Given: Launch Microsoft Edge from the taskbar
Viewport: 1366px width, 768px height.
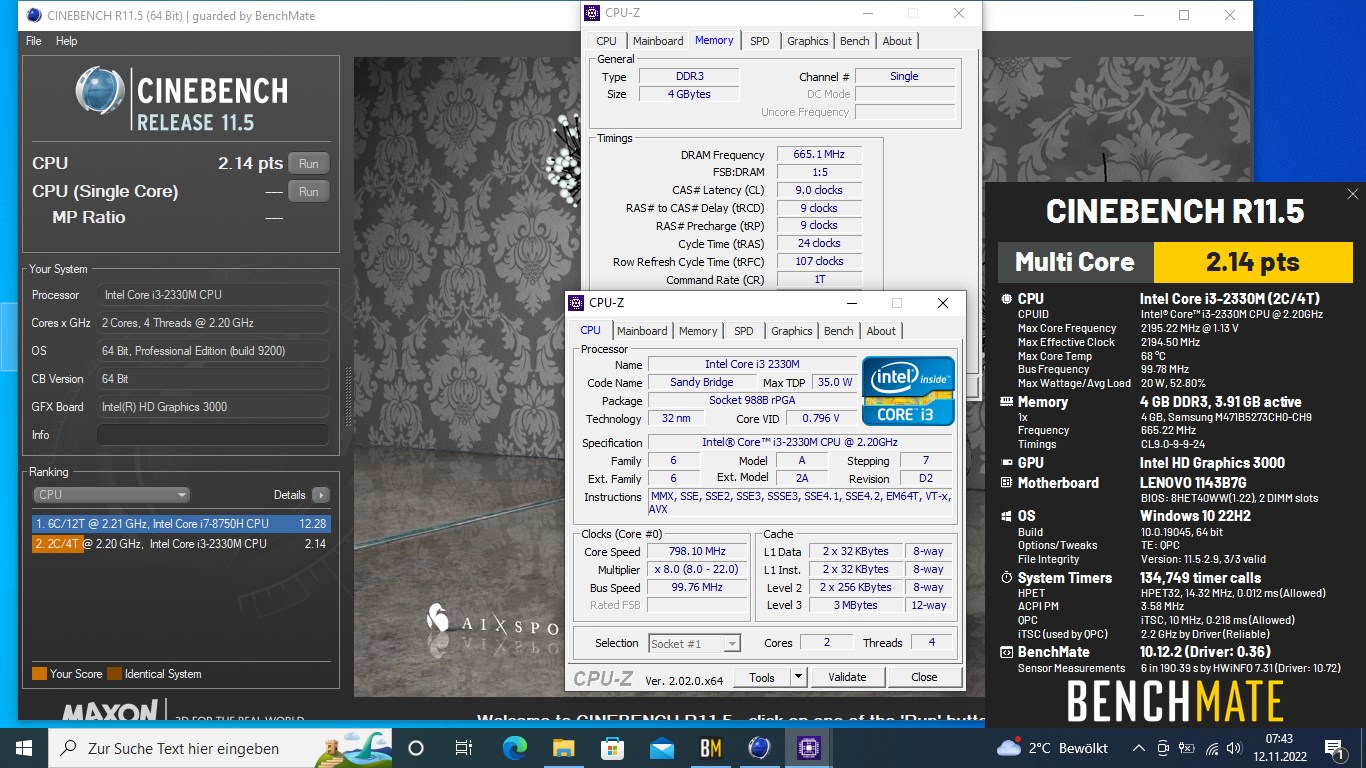Looking at the screenshot, I should [x=514, y=748].
